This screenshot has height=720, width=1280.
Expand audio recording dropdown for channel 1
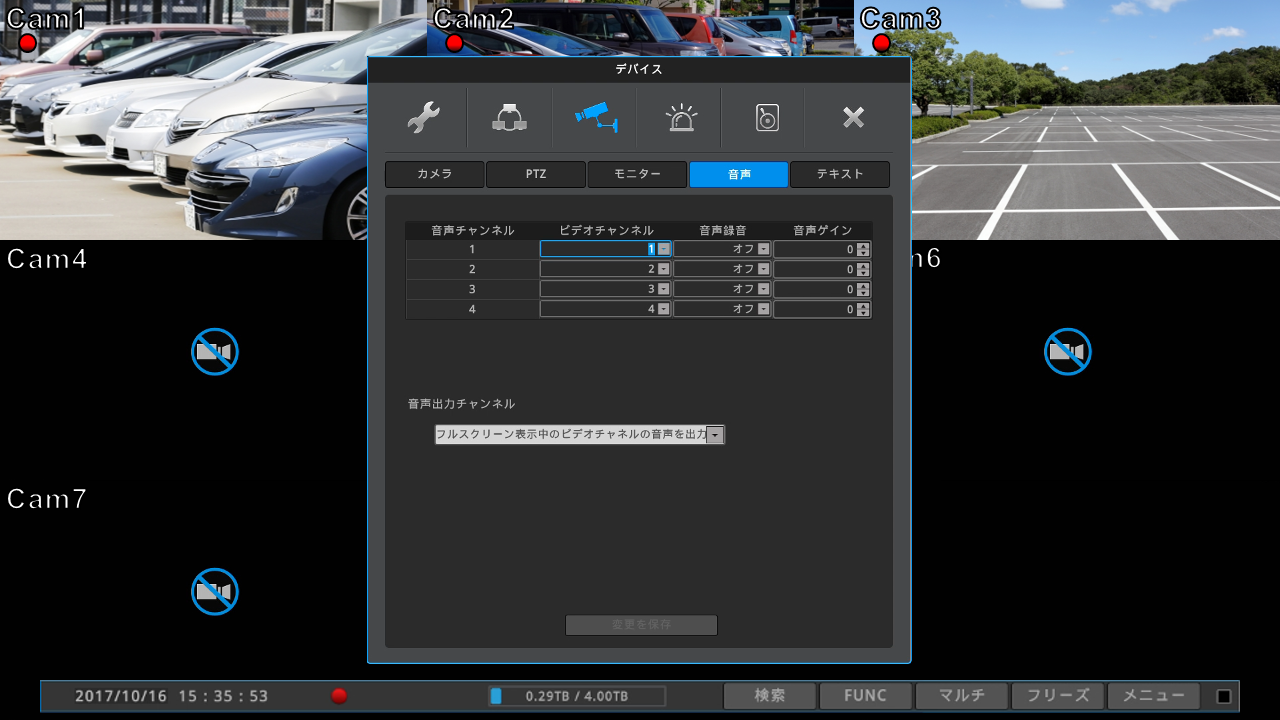pyautogui.click(x=763, y=249)
